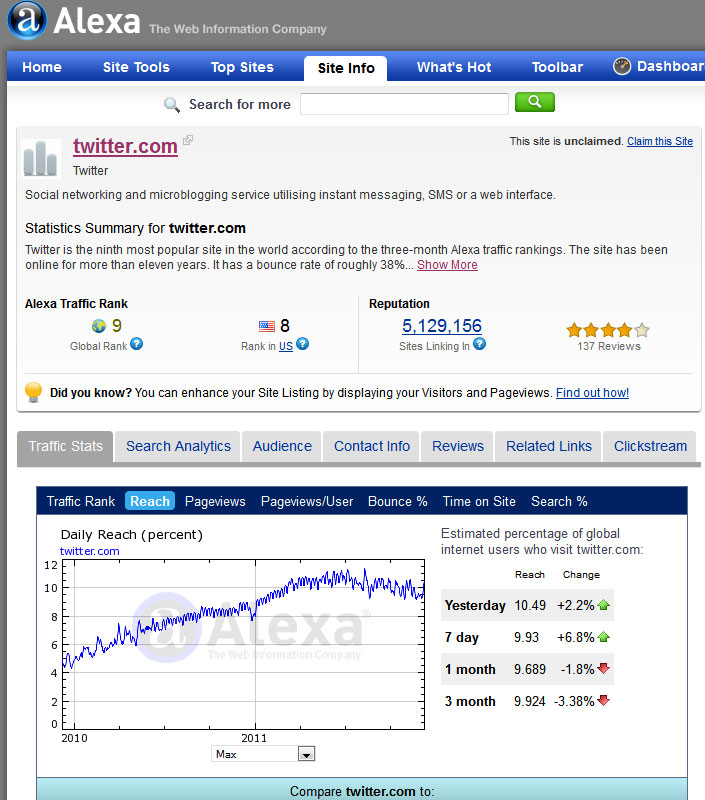Show the Pageviews/User chart

[x=307, y=502]
